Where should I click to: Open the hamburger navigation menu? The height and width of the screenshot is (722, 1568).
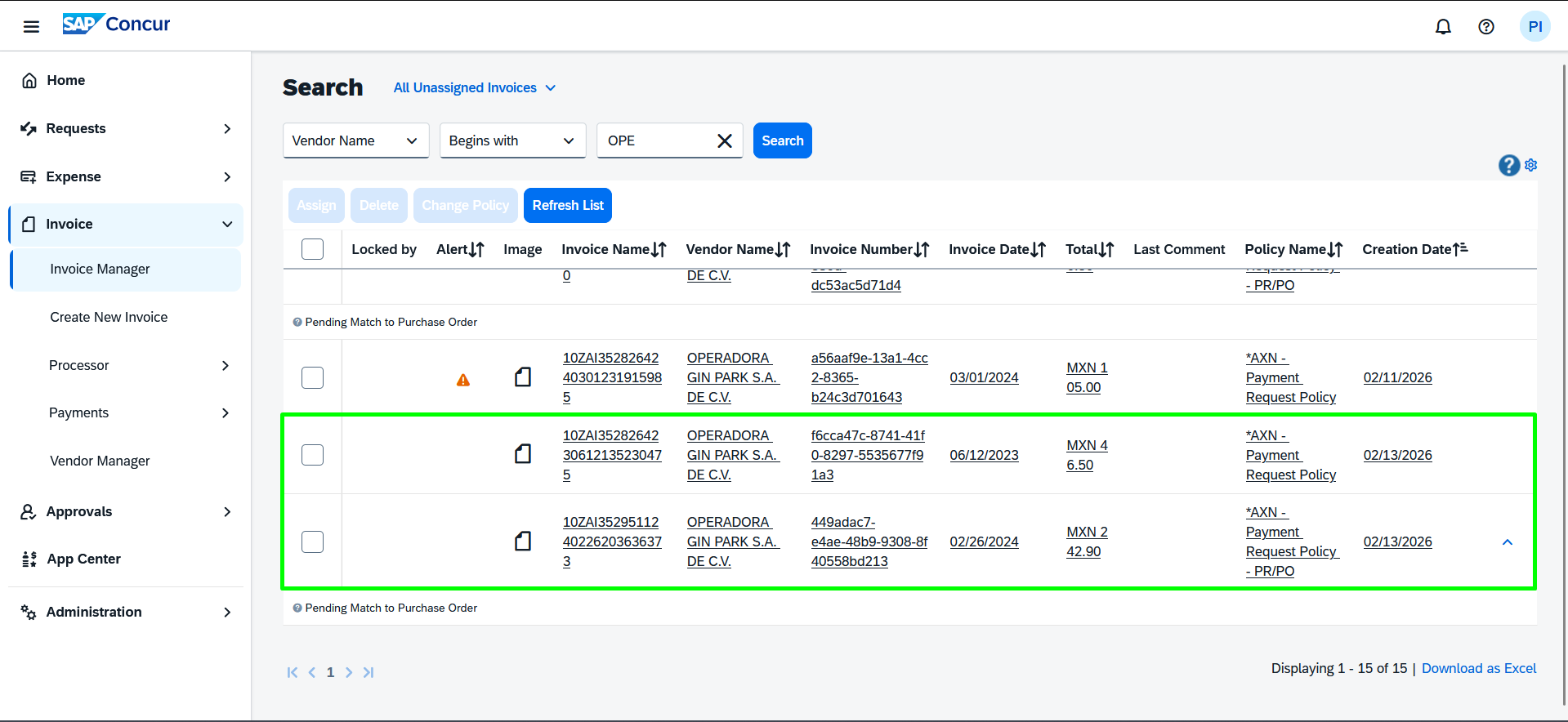coord(31,27)
